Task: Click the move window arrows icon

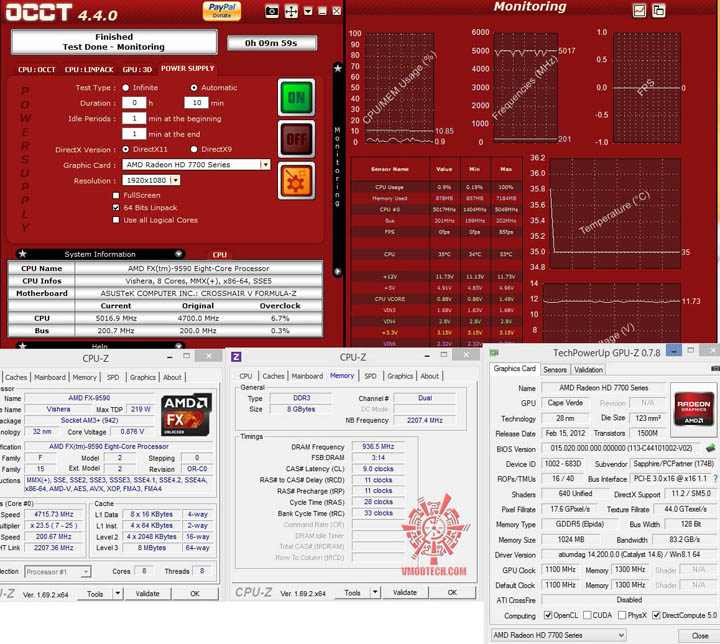Action: pos(291,11)
